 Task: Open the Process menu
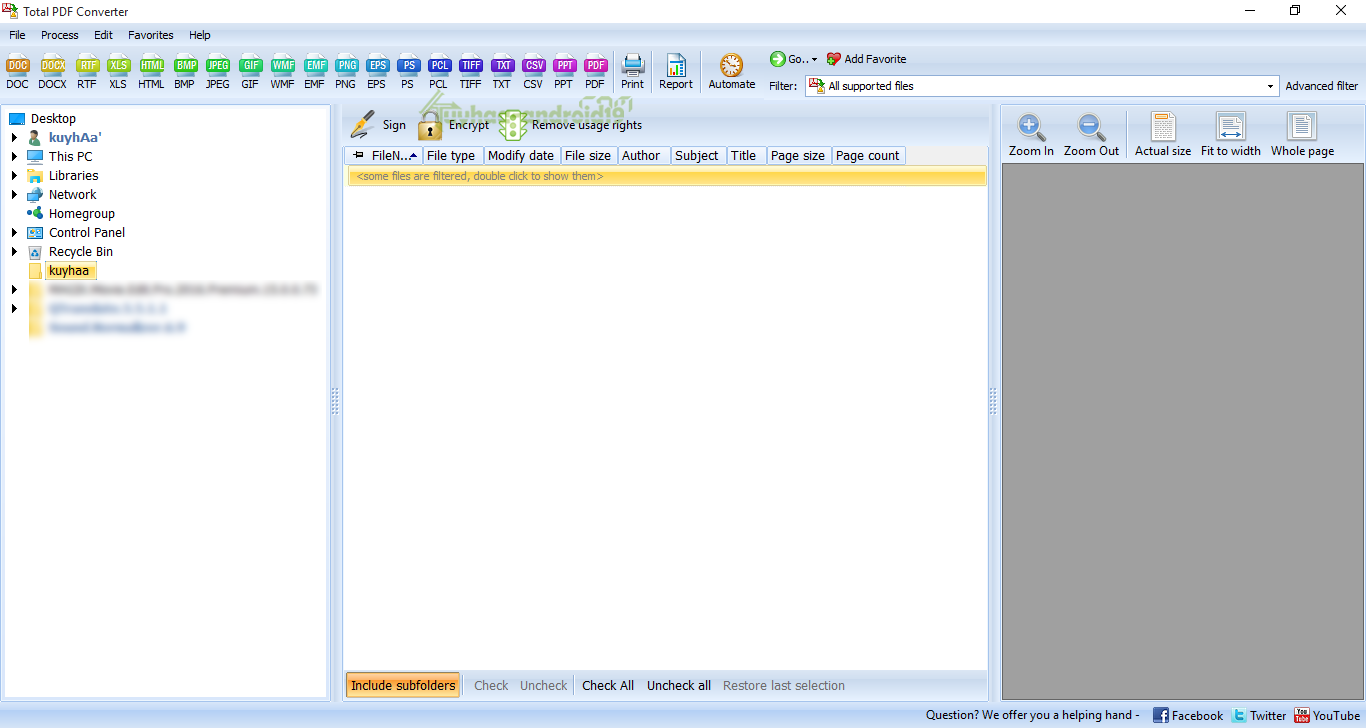(x=60, y=35)
